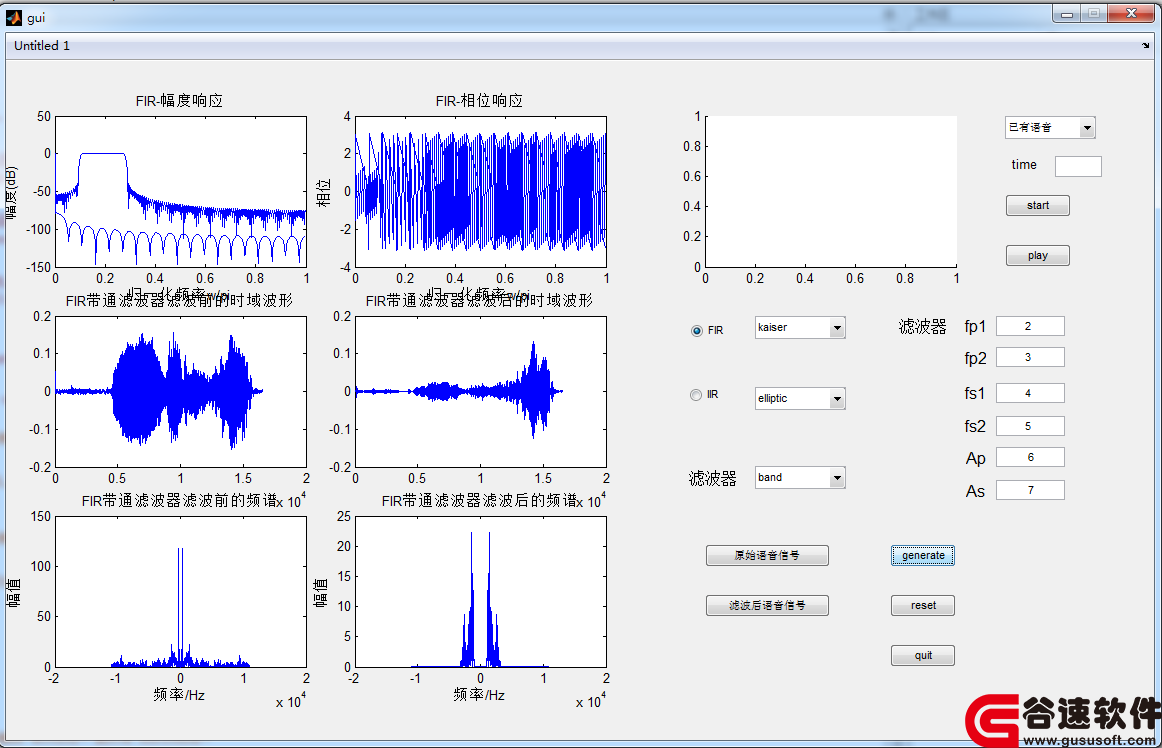Click the 滤波后语音信号 button
The image size is (1162, 748).
767,606
